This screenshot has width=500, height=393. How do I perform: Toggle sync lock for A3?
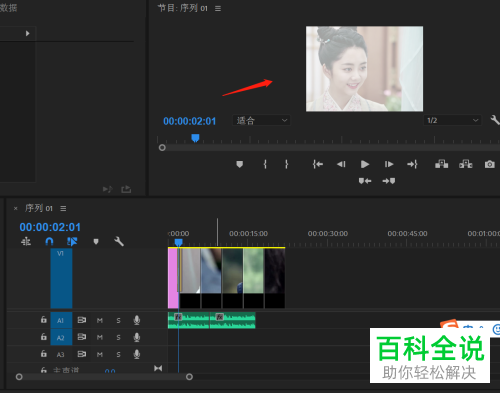tap(82, 354)
